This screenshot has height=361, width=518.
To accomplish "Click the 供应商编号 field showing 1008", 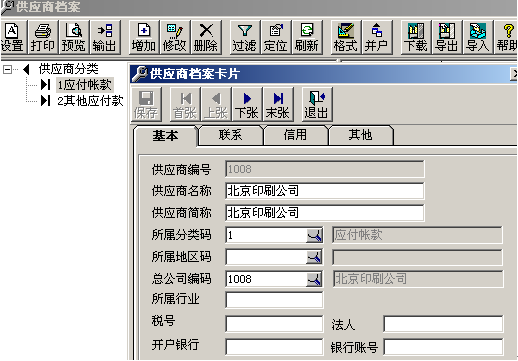I will point(325,169).
